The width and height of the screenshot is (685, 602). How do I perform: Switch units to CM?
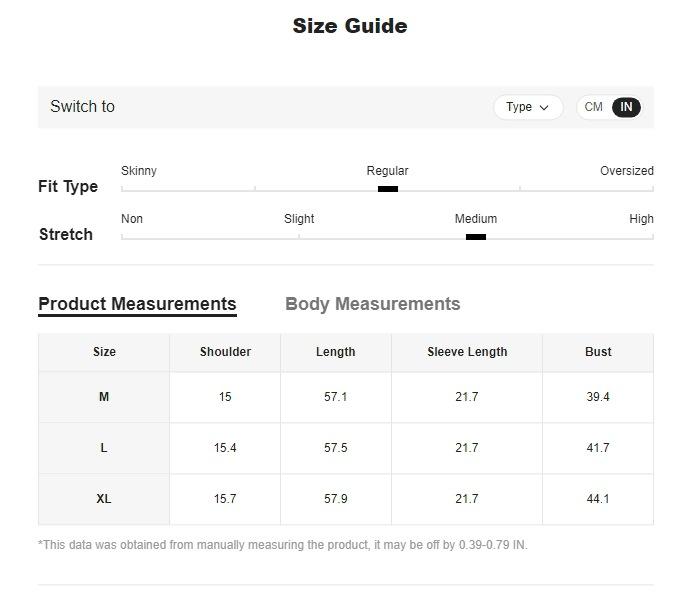pos(594,107)
